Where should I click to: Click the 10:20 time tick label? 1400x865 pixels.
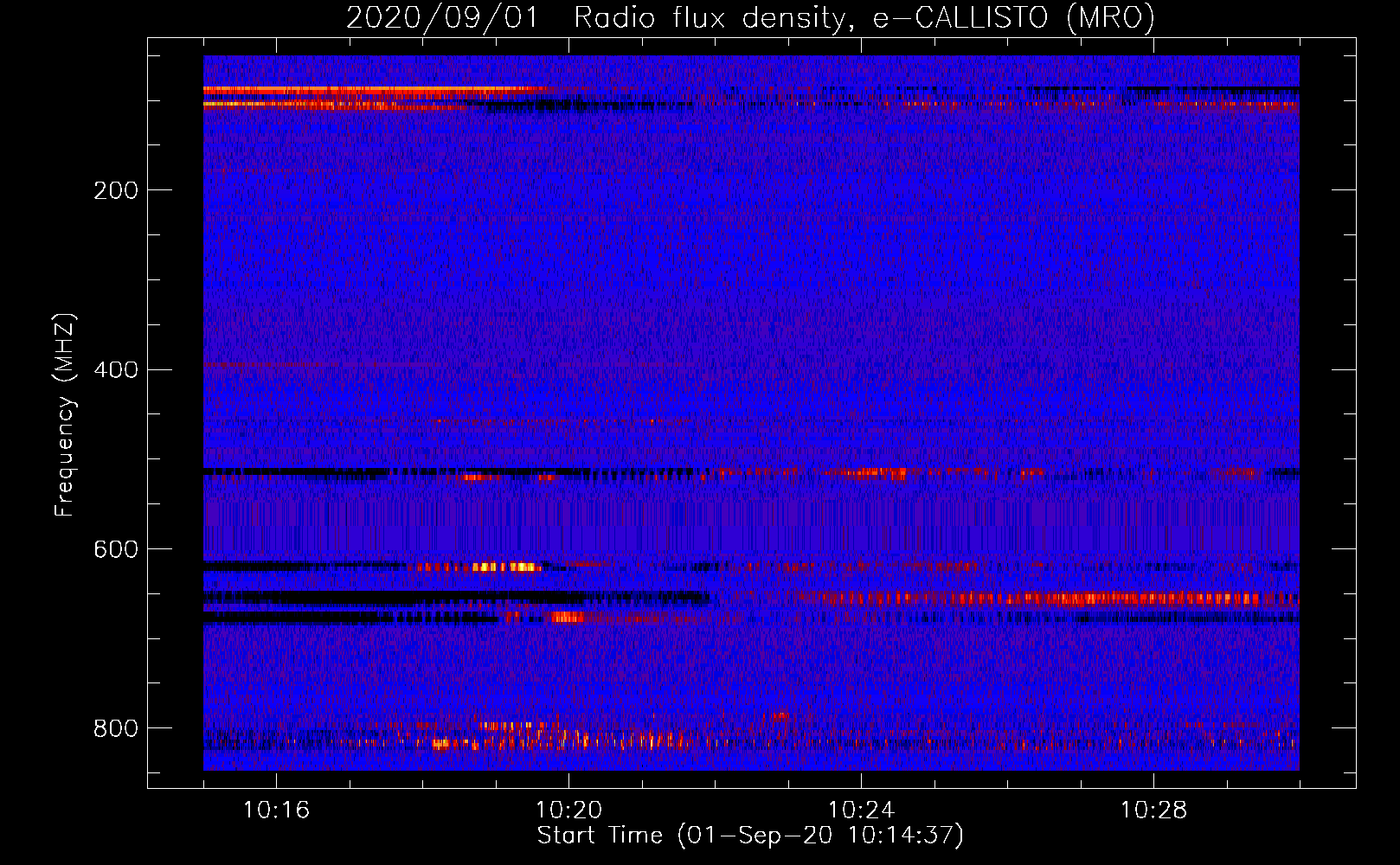pyautogui.click(x=568, y=811)
